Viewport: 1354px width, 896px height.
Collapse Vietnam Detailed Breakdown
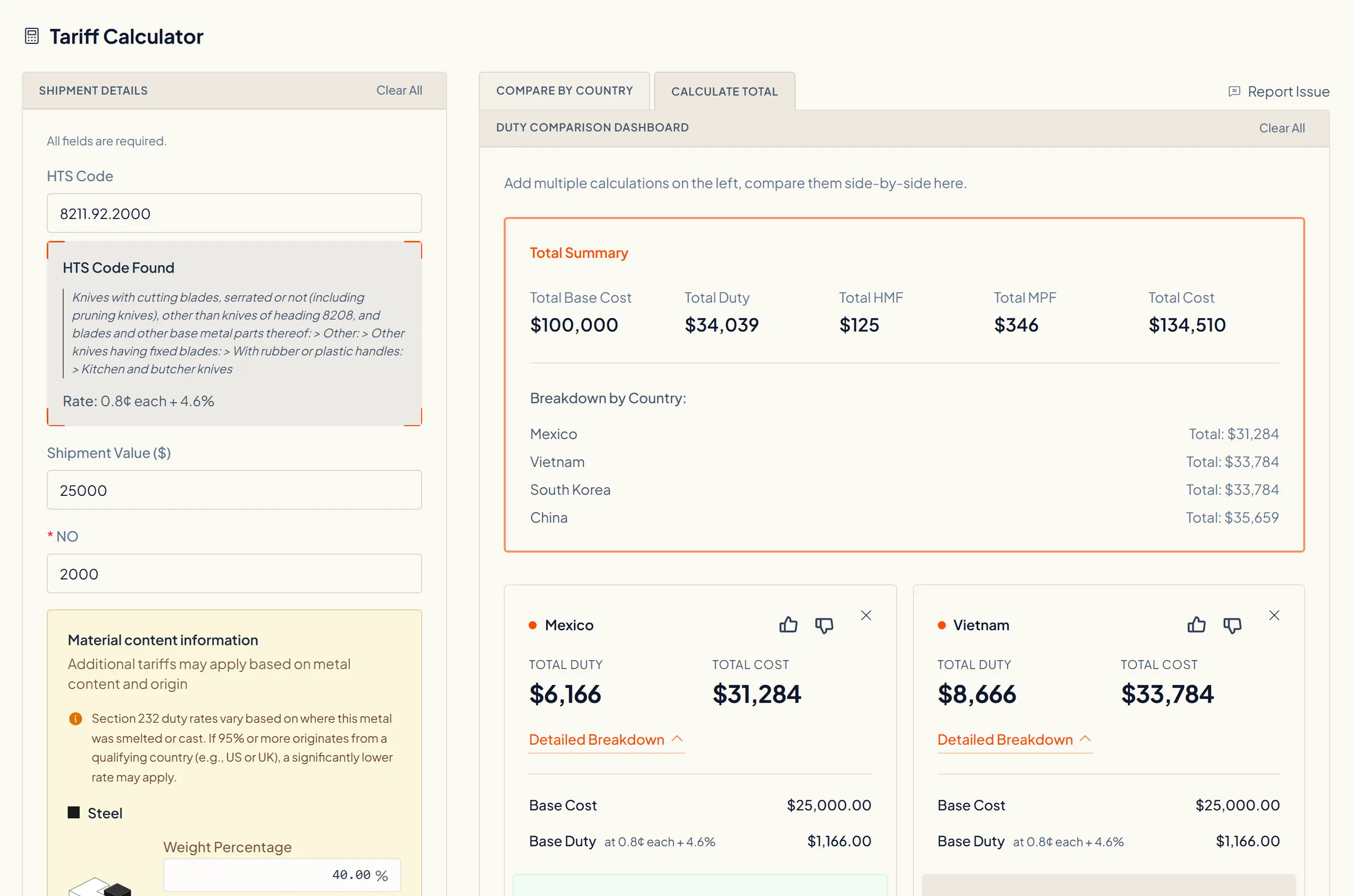(1014, 740)
